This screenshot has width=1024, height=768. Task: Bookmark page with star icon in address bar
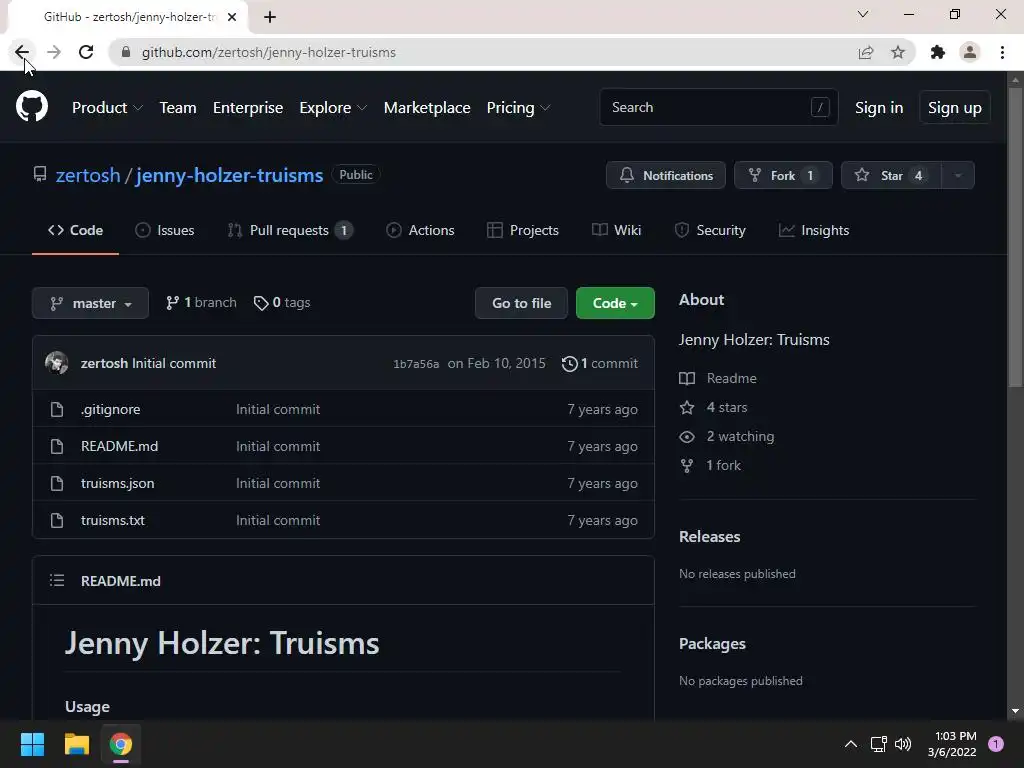click(898, 52)
